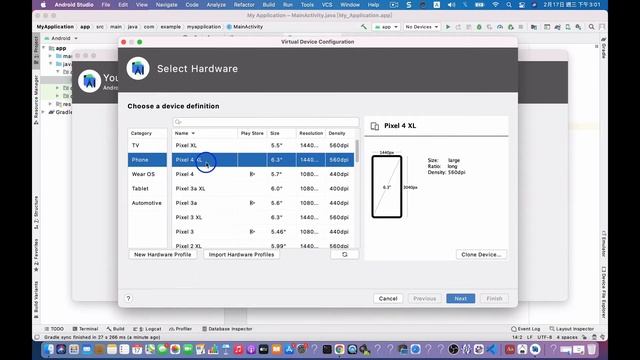This screenshot has width=640, height=360.
Task: Click the MainActivity breadcrumb
Action: click(245, 27)
